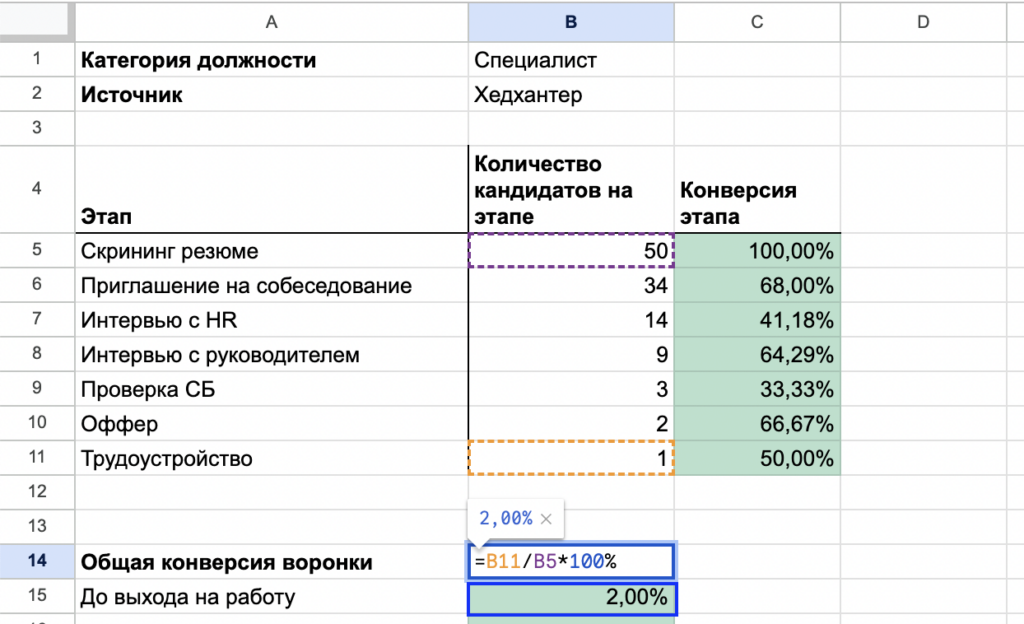This screenshot has height=624, width=1024.
Task: Select row 14 header
Action: click(x=36, y=561)
